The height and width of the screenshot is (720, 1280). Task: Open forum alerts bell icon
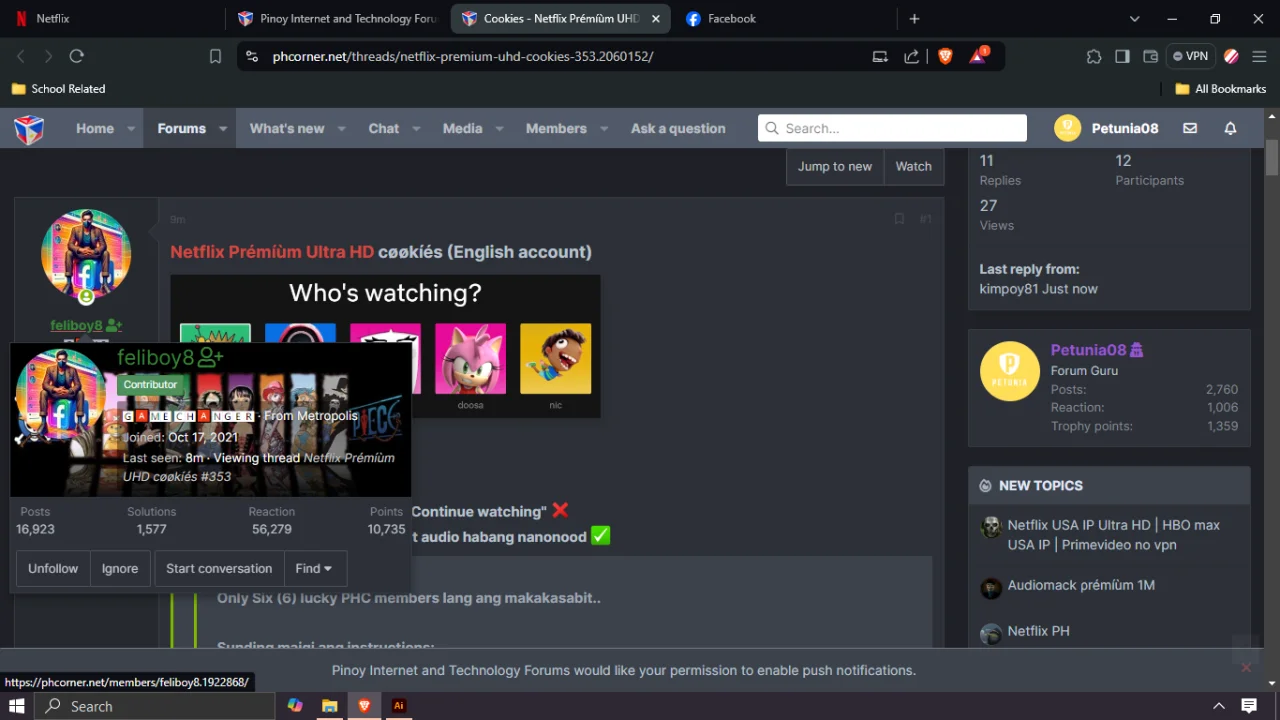[1230, 128]
